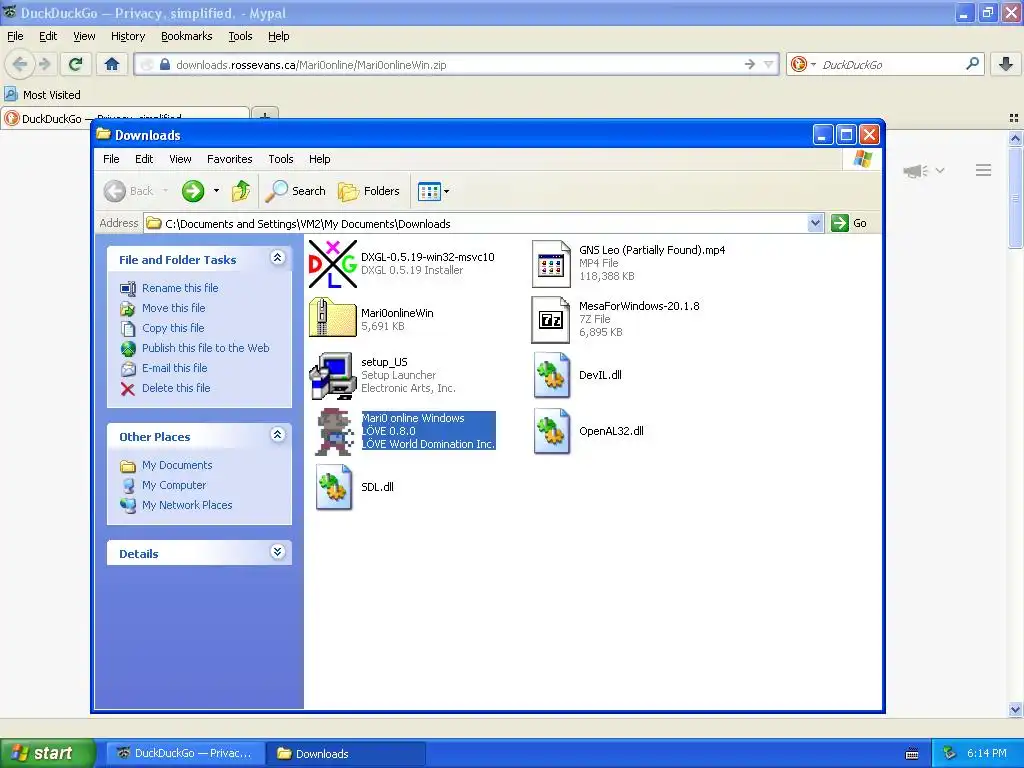Image resolution: width=1024 pixels, height=768 pixels.
Task: Open the Most Visited bookmarks folder
Action: point(43,95)
